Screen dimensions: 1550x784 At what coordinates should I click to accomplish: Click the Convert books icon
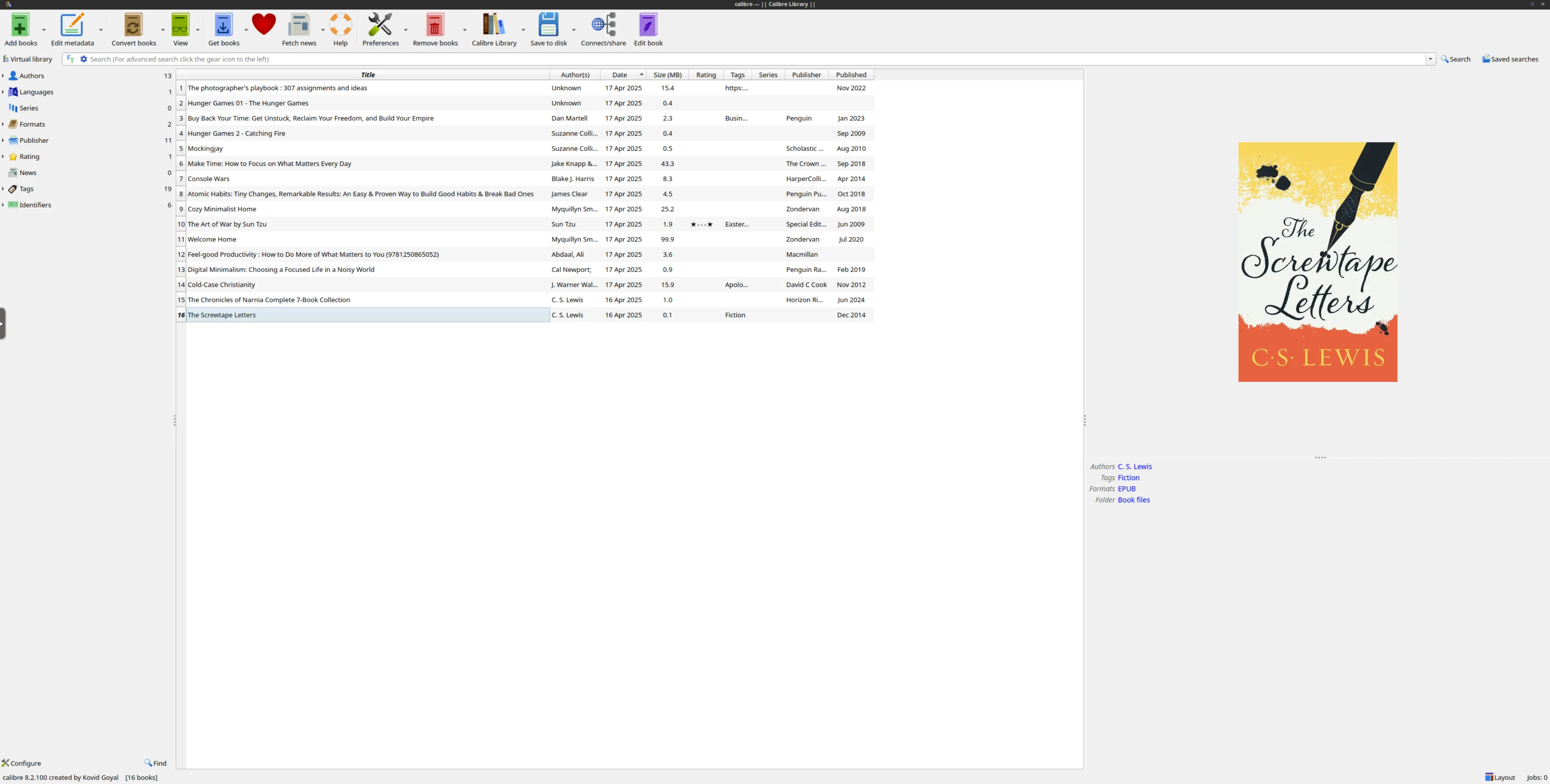[133, 25]
